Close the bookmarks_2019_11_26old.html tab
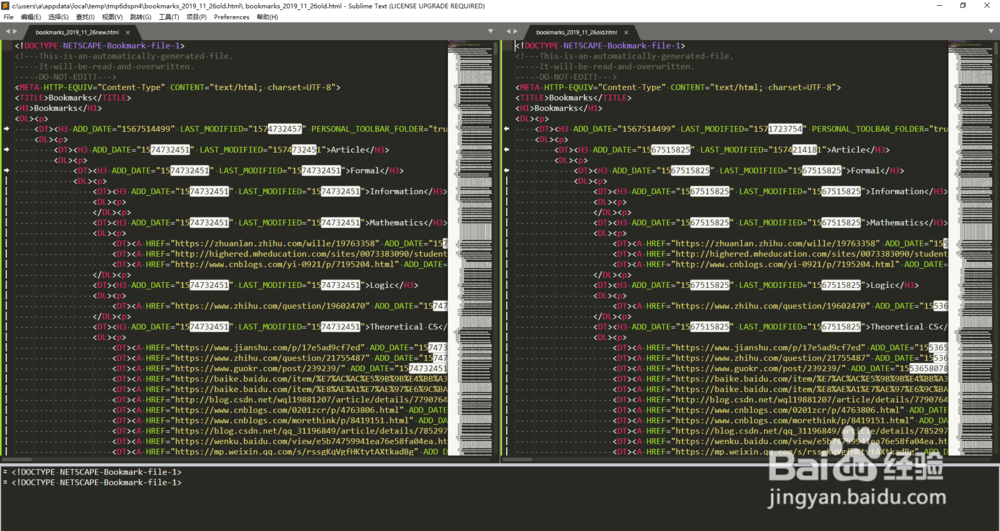1000x531 pixels. (626, 32)
